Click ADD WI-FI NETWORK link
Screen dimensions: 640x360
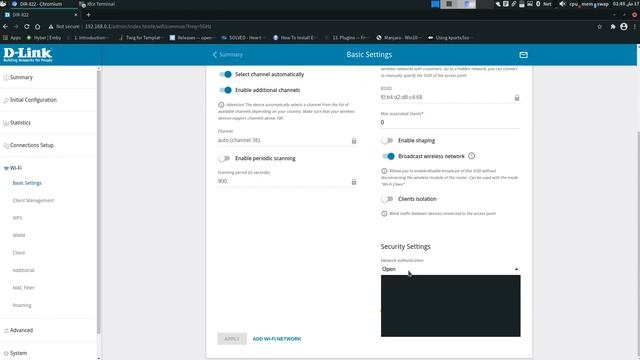point(277,339)
